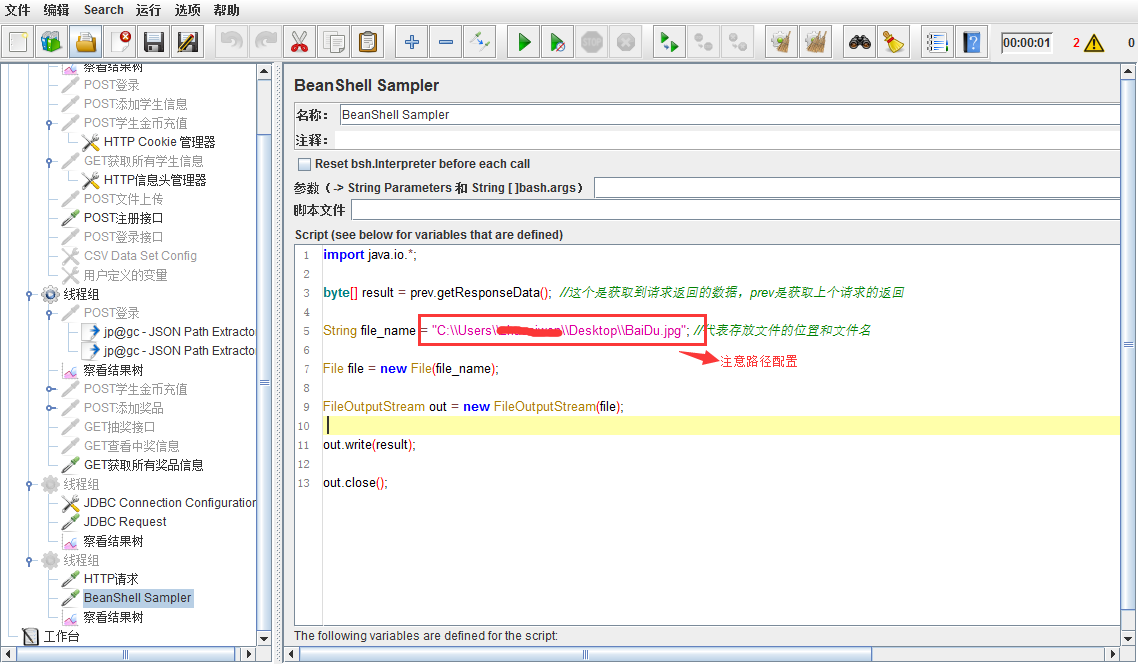Expand the POST添加奖品 tree node
Image resolution: width=1138 pixels, height=664 pixels.
tap(49, 408)
